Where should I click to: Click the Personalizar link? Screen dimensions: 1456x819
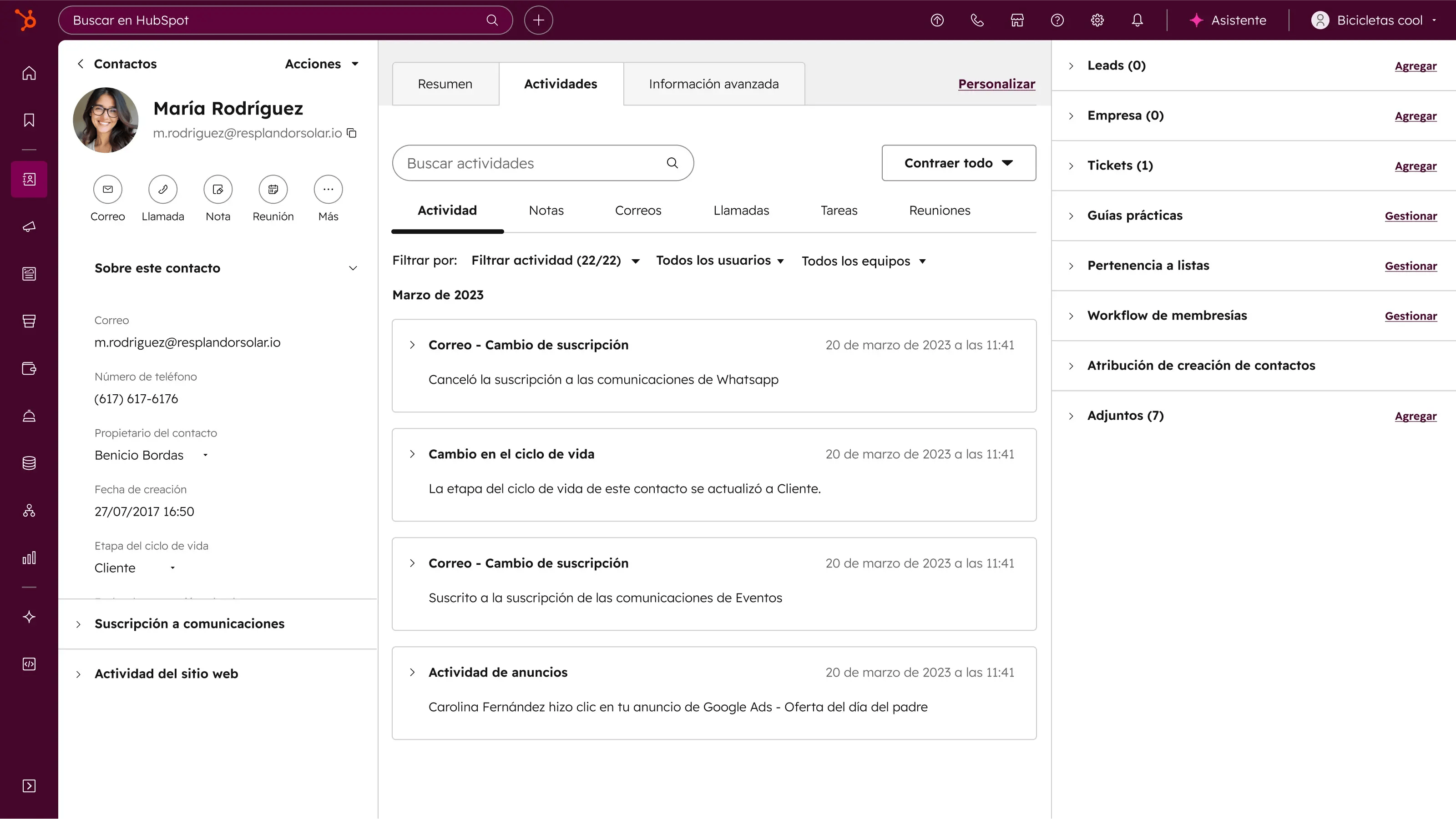click(996, 84)
